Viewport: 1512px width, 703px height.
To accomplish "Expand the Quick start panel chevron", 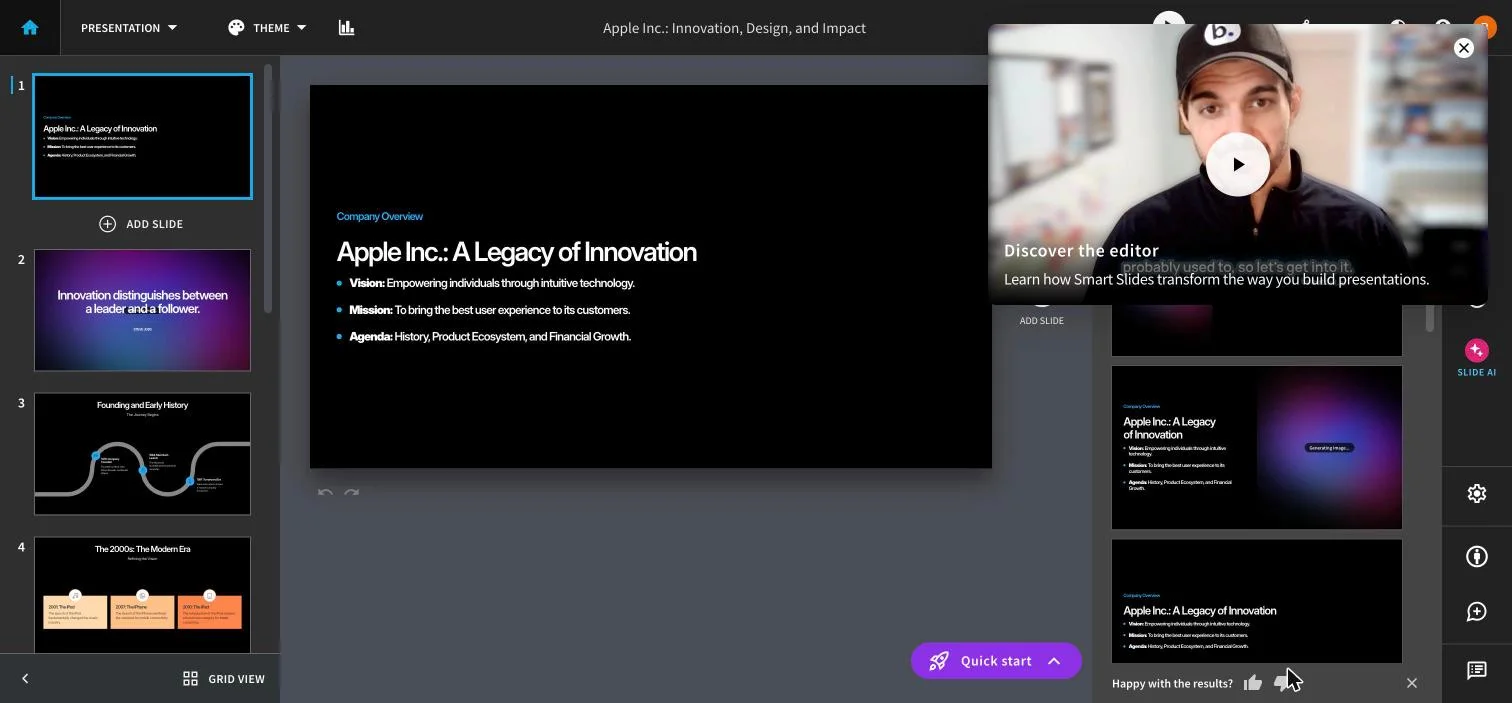I will (1053, 661).
